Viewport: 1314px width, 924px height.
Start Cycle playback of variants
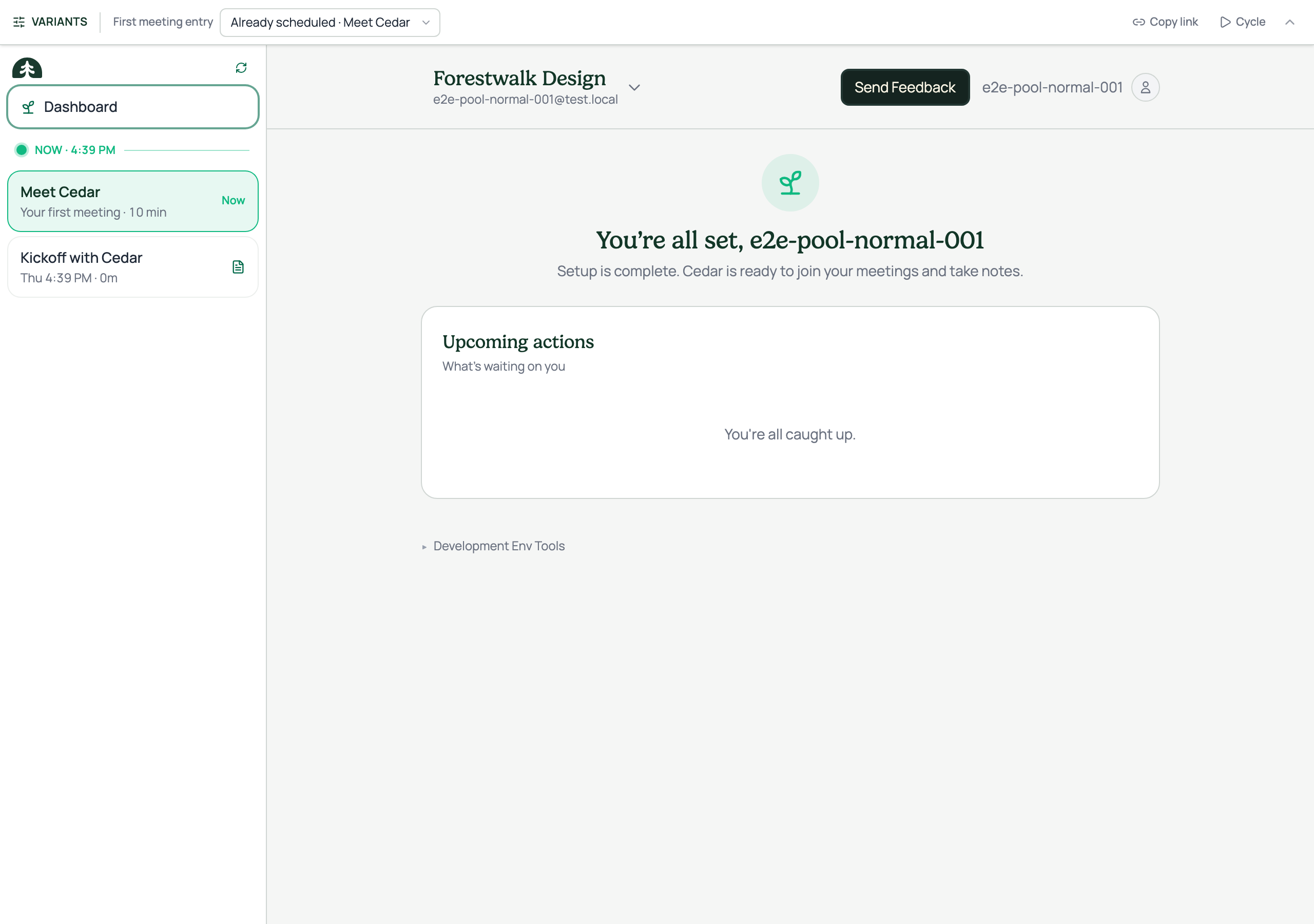pyautogui.click(x=1242, y=22)
